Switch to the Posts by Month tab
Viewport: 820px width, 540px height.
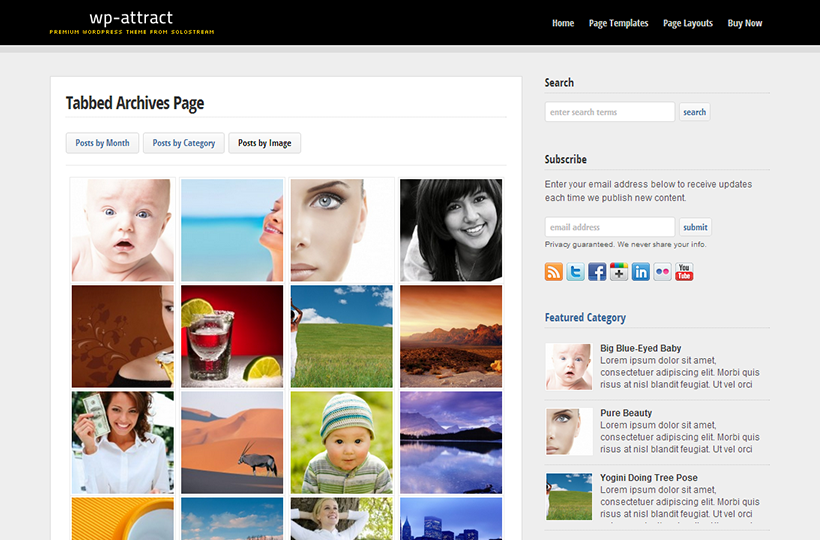[102, 143]
